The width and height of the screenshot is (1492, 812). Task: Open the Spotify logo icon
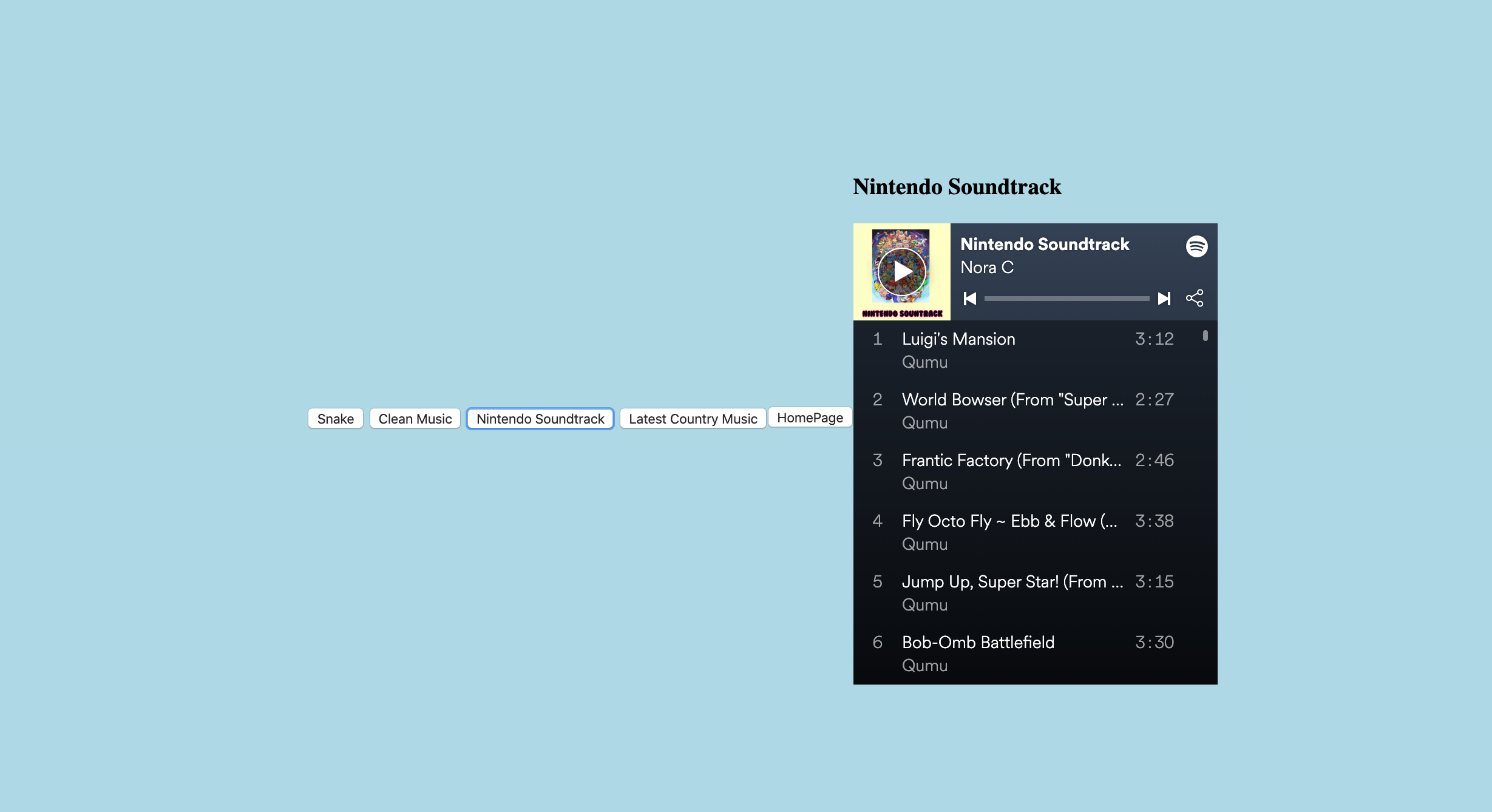pyautogui.click(x=1196, y=246)
